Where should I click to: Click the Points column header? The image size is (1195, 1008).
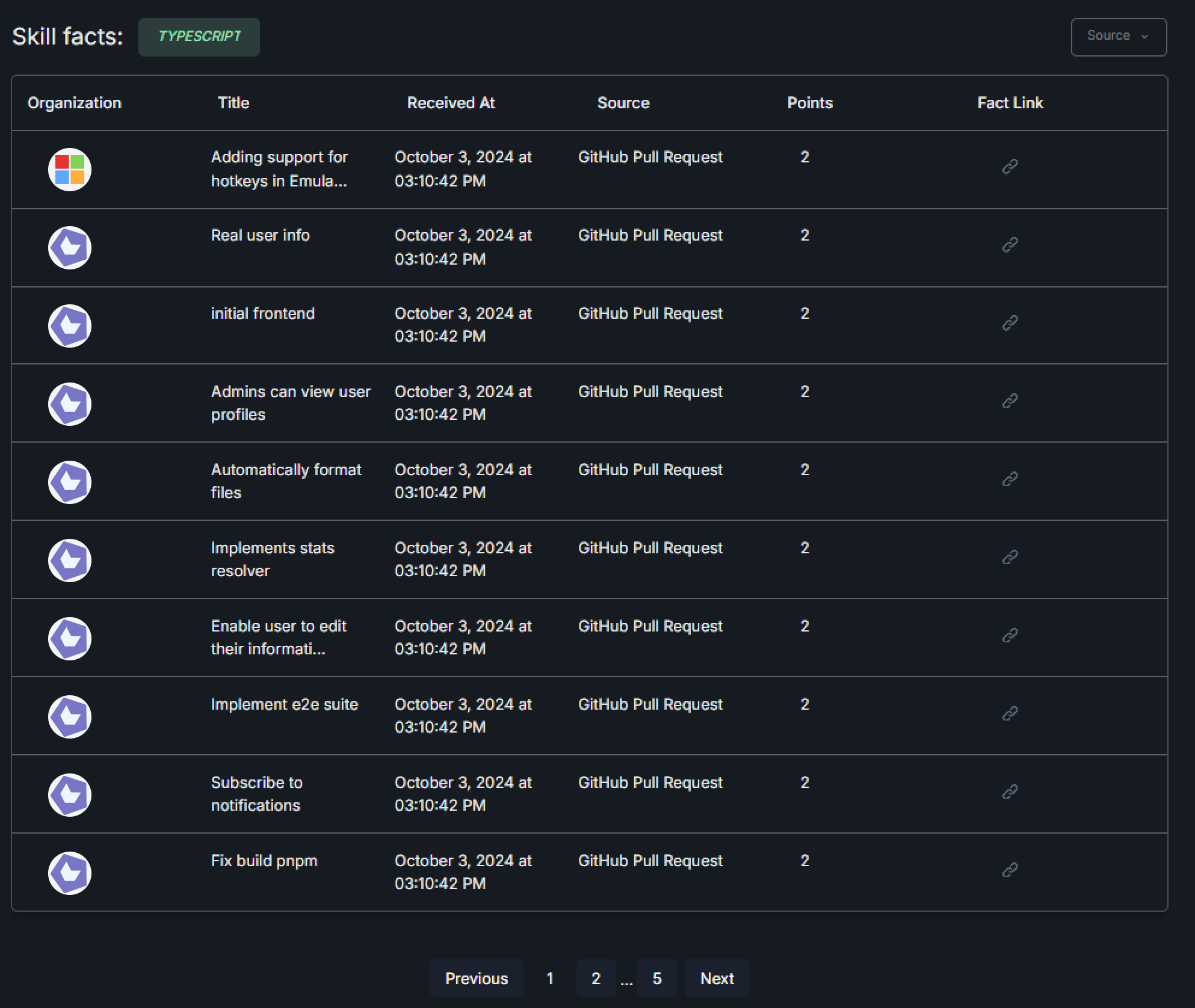(x=809, y=103)
